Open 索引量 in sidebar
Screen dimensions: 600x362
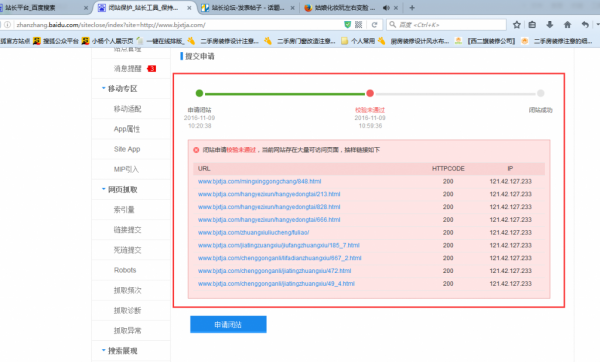124,210
